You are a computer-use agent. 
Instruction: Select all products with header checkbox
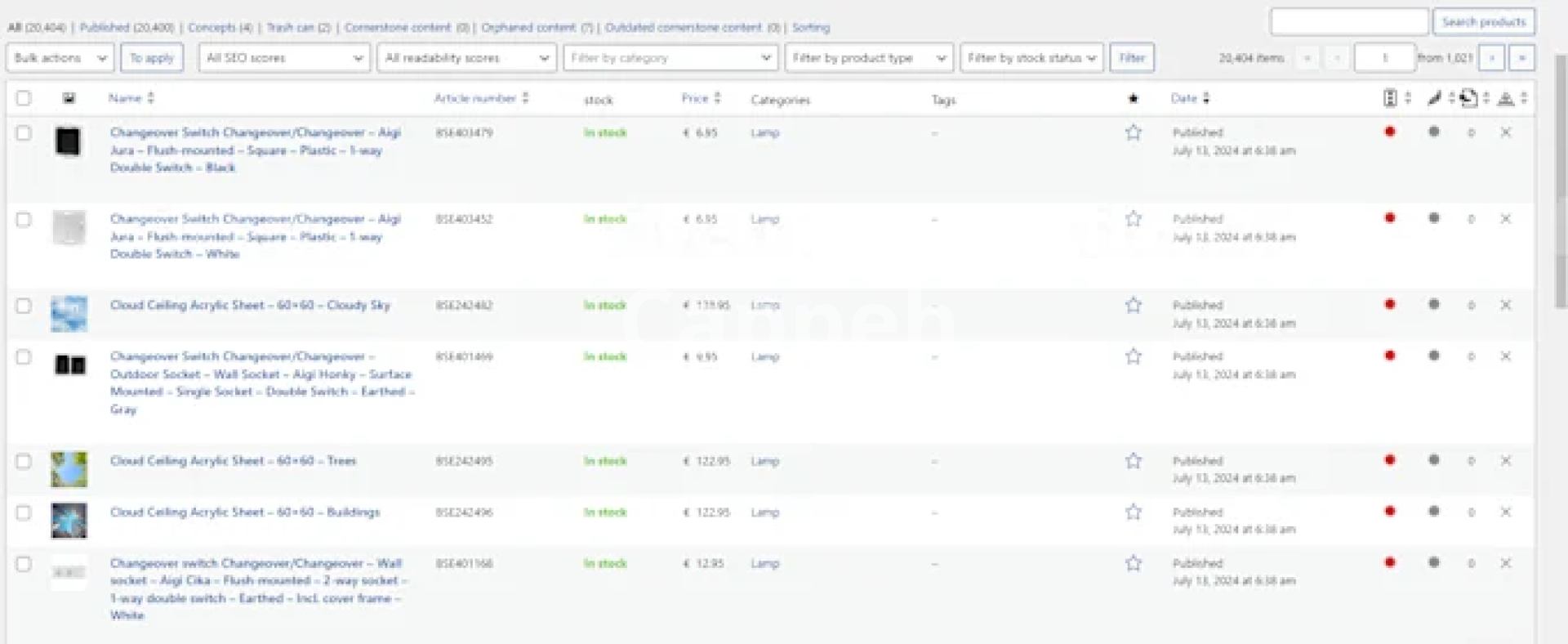coord(24,98)
